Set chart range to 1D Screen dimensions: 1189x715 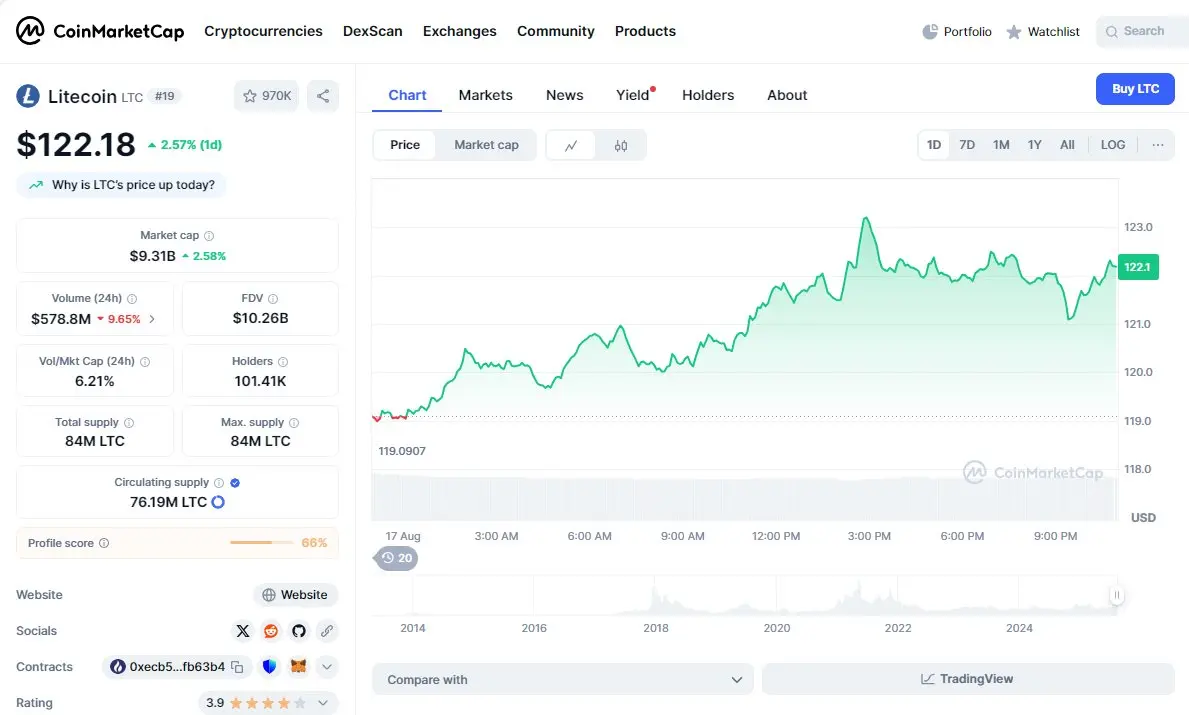(x=934, y=145)
